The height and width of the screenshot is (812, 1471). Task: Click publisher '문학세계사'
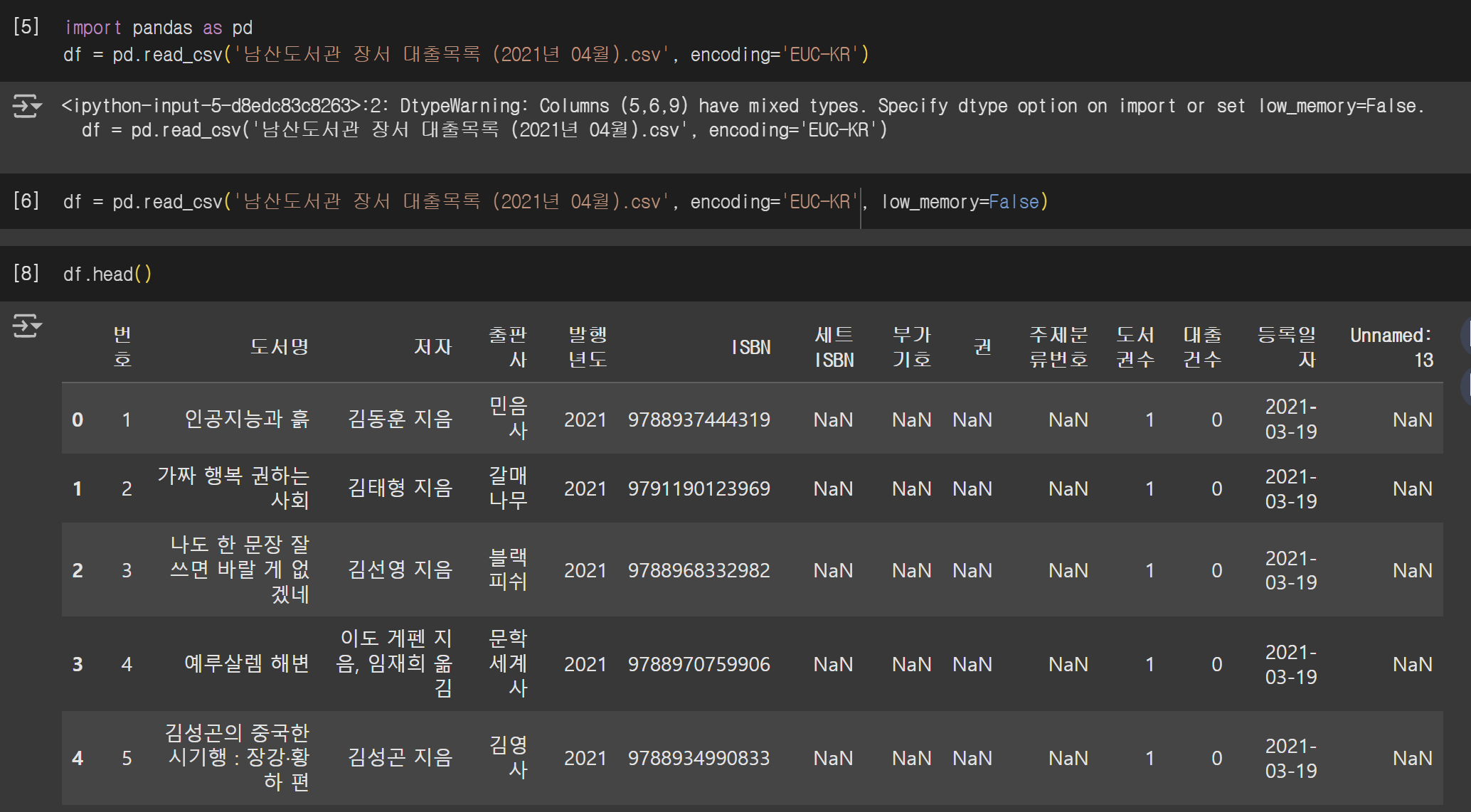click(508, 663)
